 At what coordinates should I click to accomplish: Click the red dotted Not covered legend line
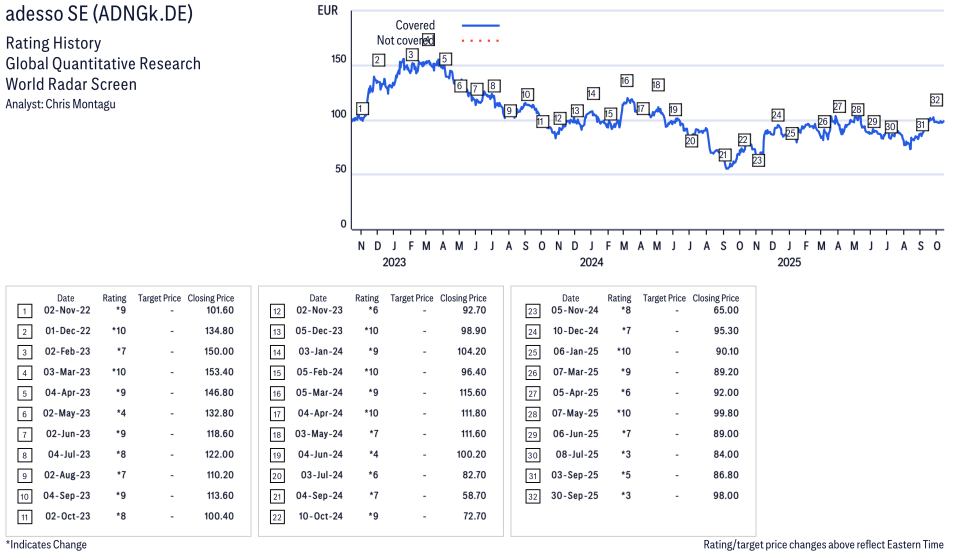480,41
